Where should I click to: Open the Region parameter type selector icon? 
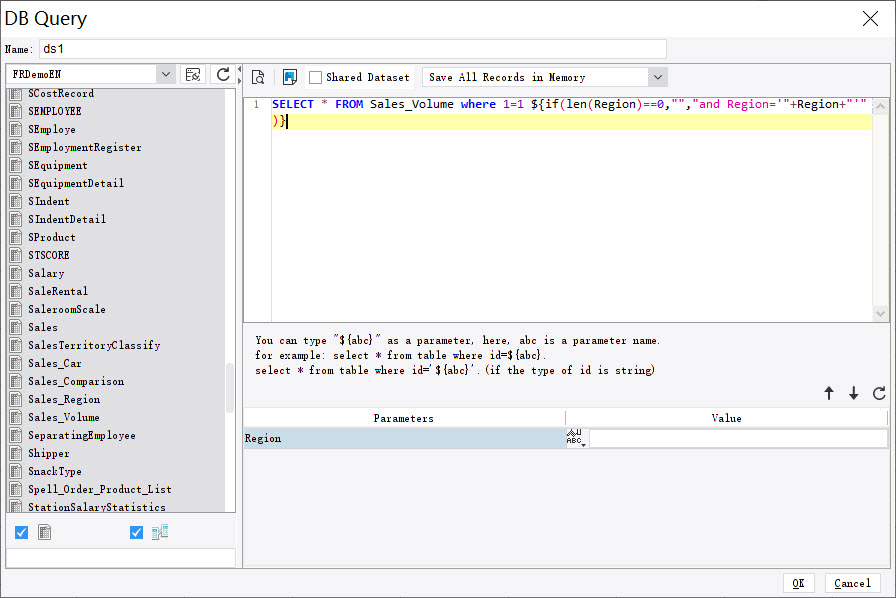click(576, 437)
